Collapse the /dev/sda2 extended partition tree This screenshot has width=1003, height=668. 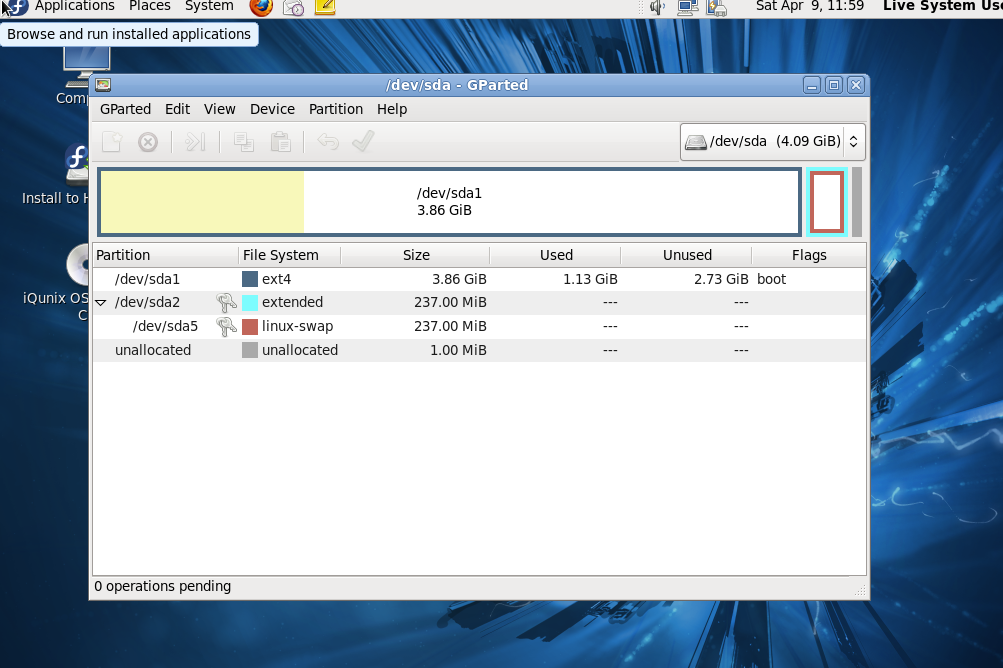[101, 303]
